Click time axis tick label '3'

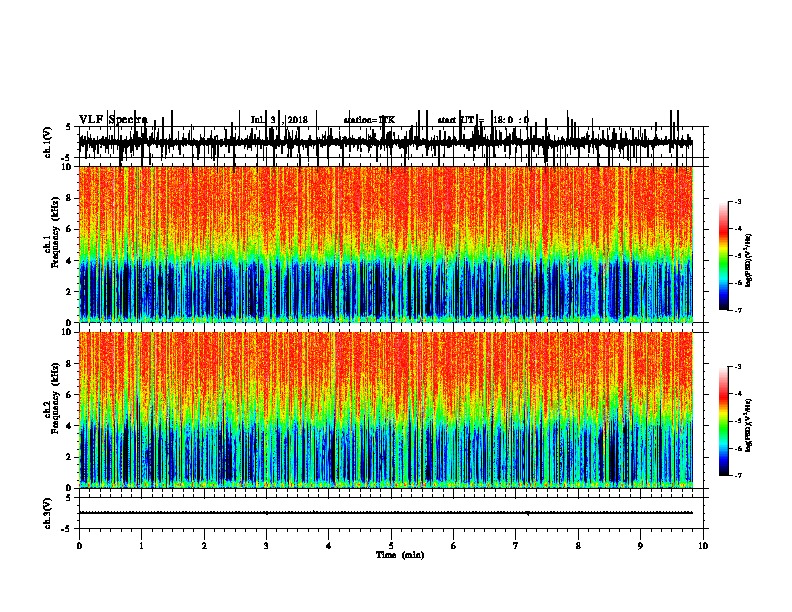point(266,546)
